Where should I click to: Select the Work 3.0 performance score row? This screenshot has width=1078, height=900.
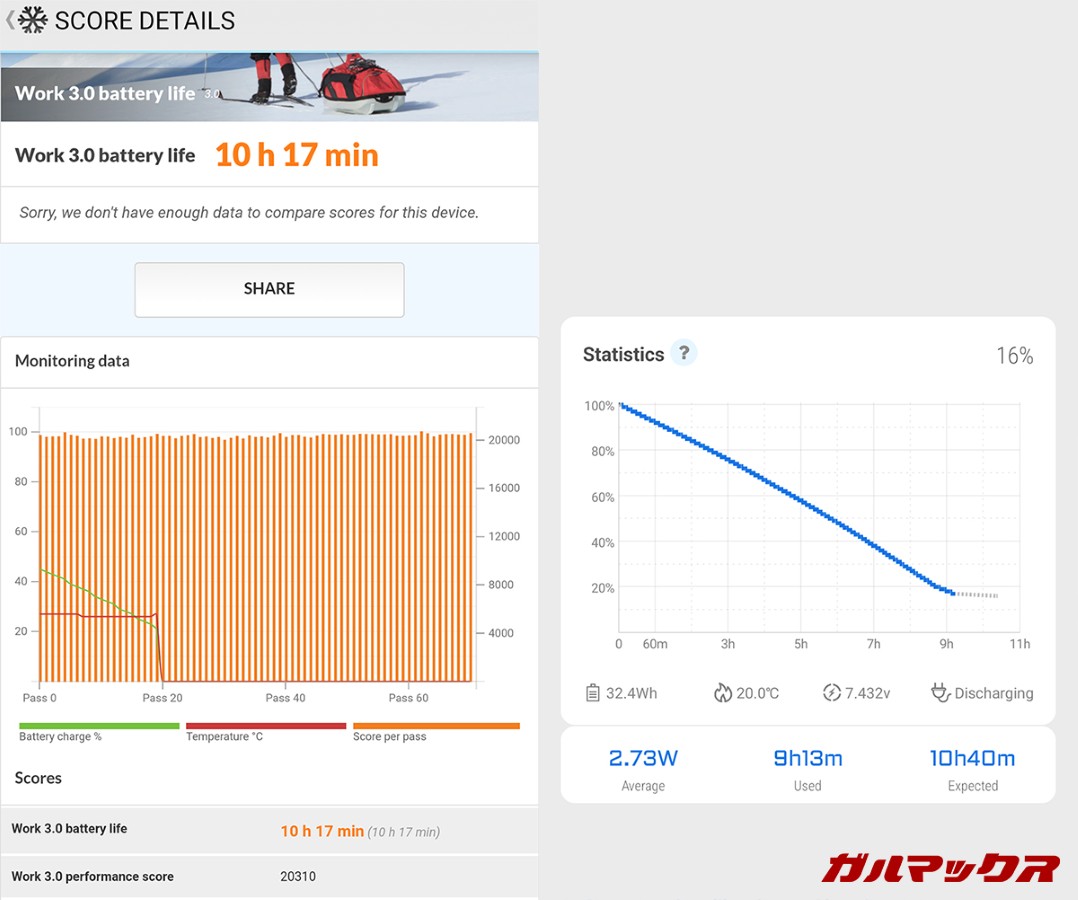pos(269,876)
